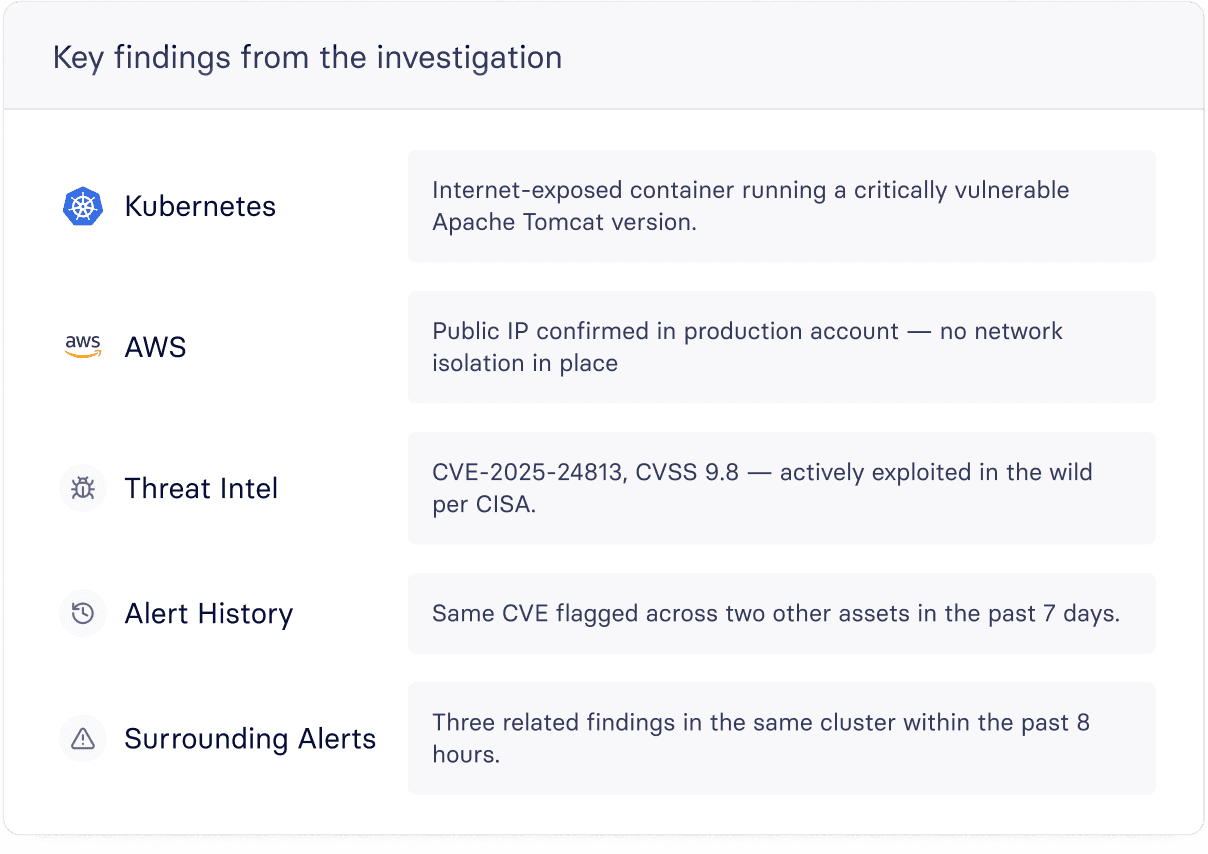The height and width of the screenshot is (854, 1208).
Task: Click the per CISA text
Action: pos(484,504)
